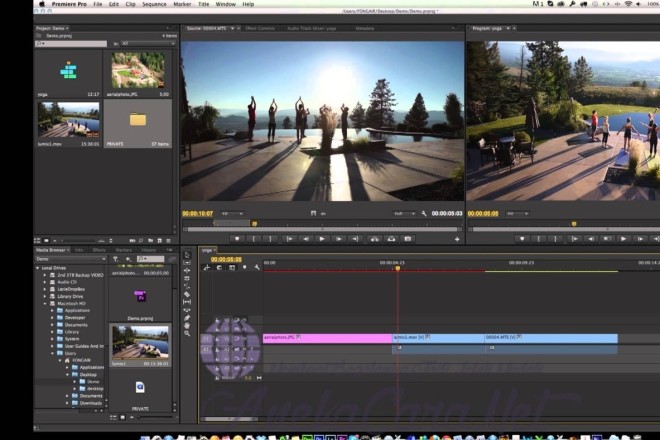Screen dimensions: 660x440
Task: Click trash icon in Project panel
Action: click(x=168, y=241)
